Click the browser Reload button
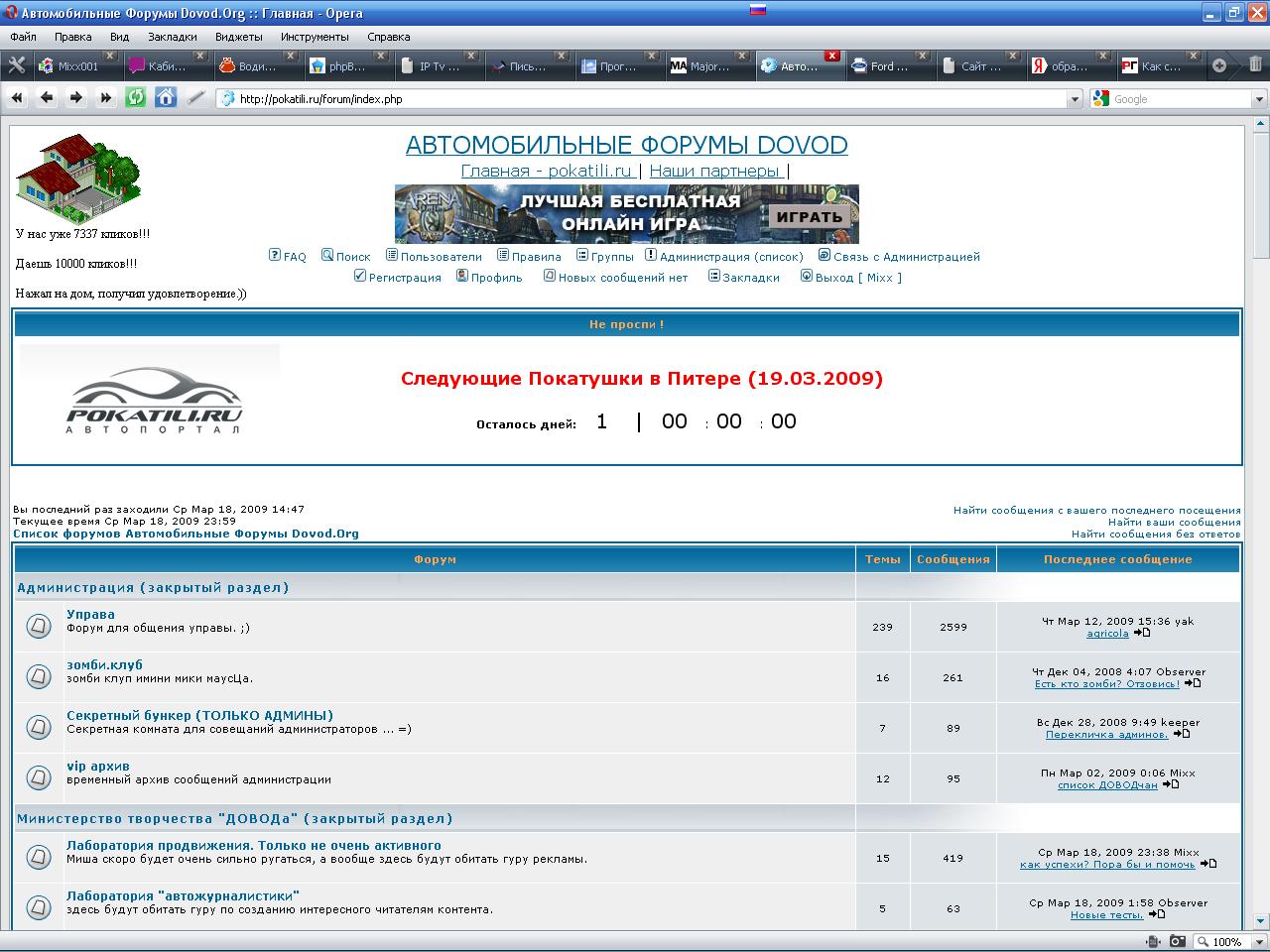Viewport: 1270px width, 952px height. tap(135, 97)
